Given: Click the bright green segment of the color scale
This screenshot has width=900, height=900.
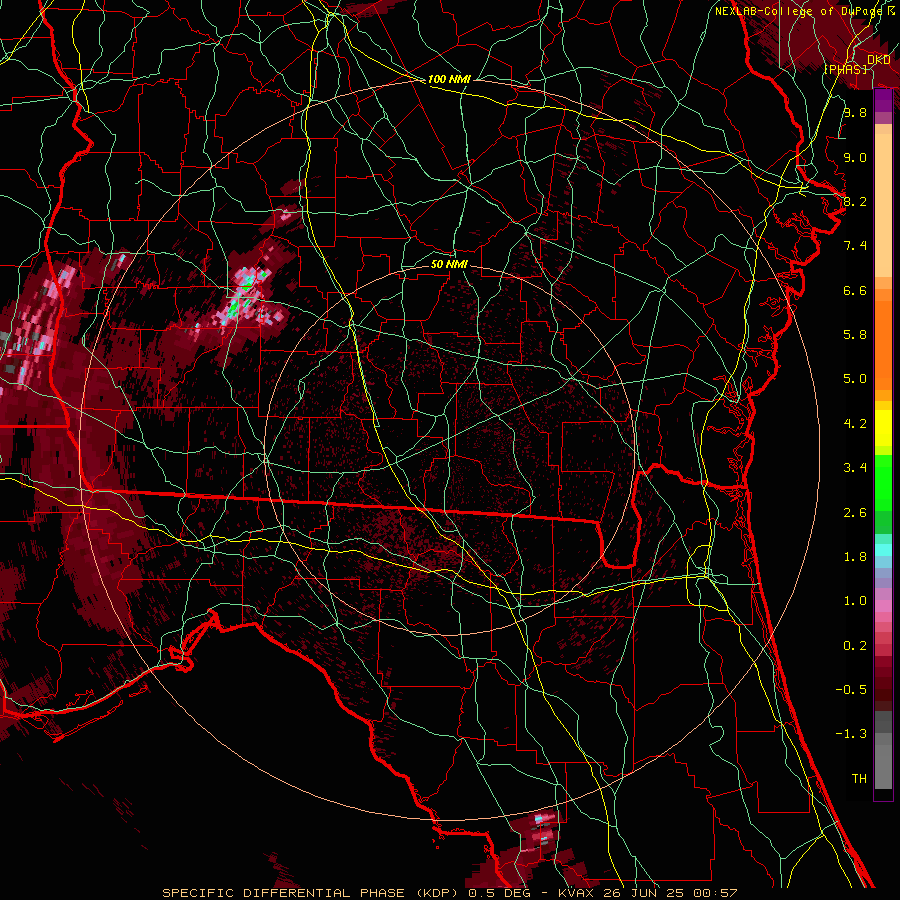Looking at the screenshot, I should click(x=883, y=484).
